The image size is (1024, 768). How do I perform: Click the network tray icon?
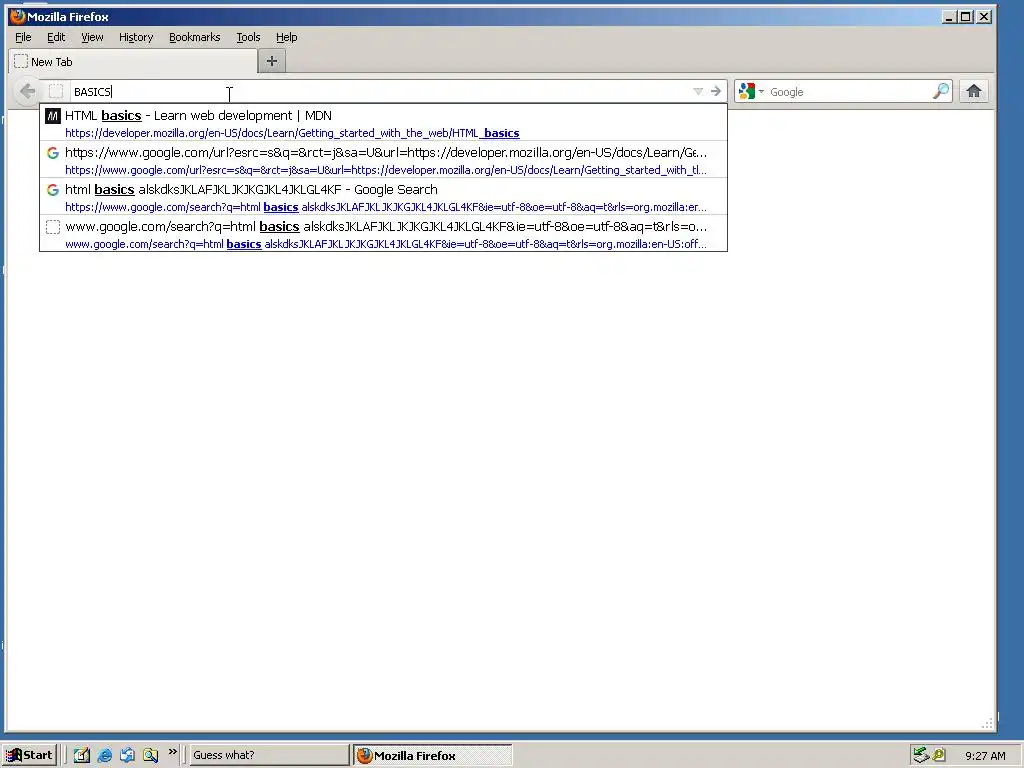tap(921, 755)
